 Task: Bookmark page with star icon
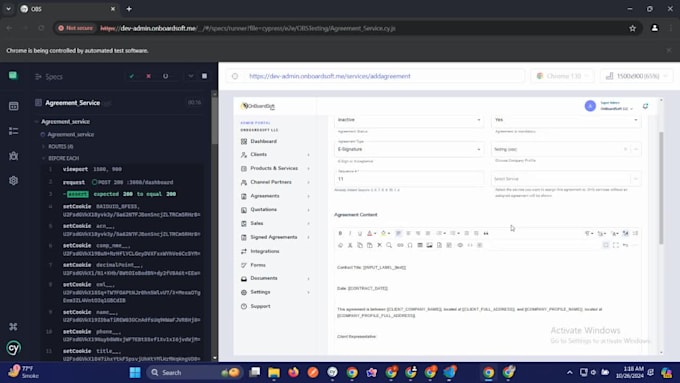(x=632, y=28)
